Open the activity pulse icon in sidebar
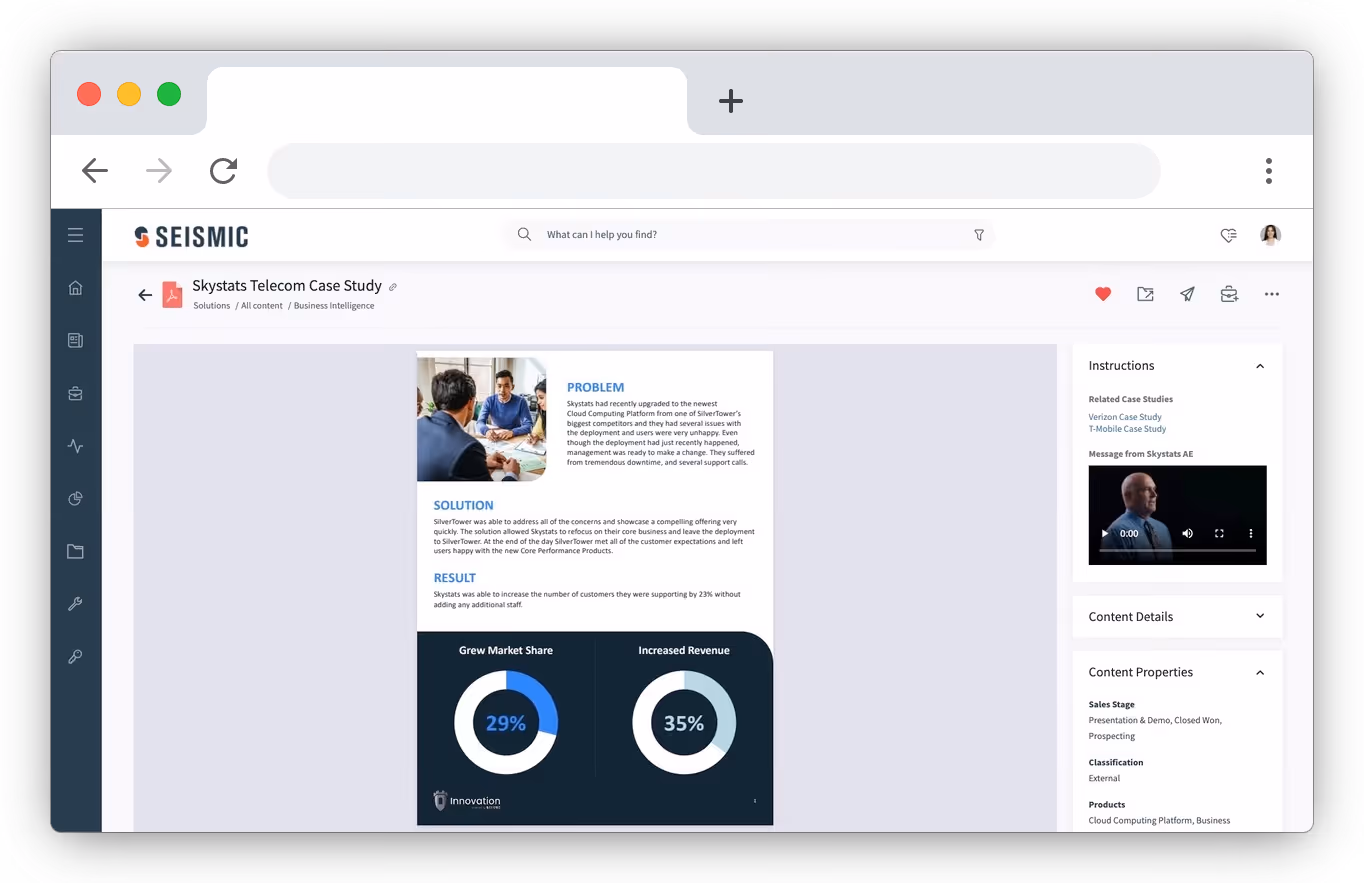This screenshot has width=1364, height=883. [75, 446]
